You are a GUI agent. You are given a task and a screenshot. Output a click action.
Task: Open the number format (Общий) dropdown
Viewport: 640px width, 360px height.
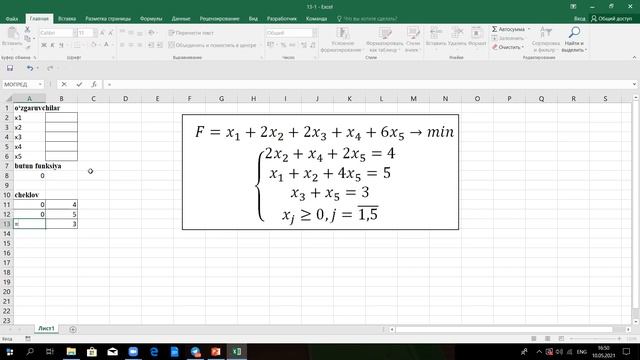coord(315,33)
